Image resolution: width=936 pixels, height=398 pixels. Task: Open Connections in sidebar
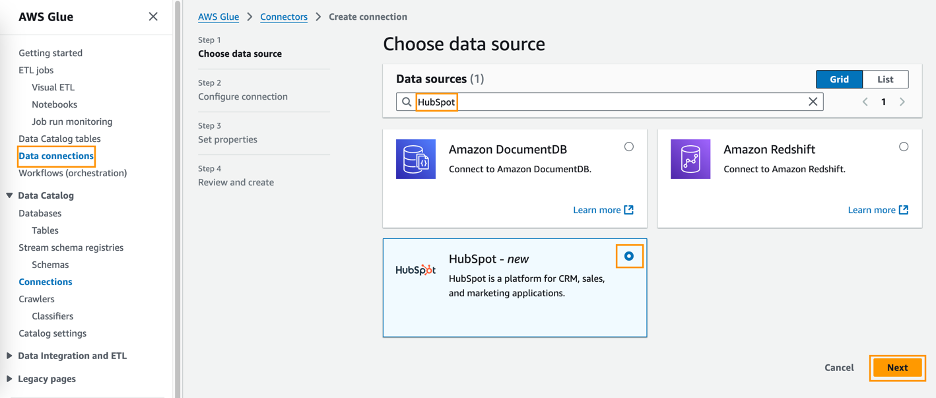coord(45,282)
